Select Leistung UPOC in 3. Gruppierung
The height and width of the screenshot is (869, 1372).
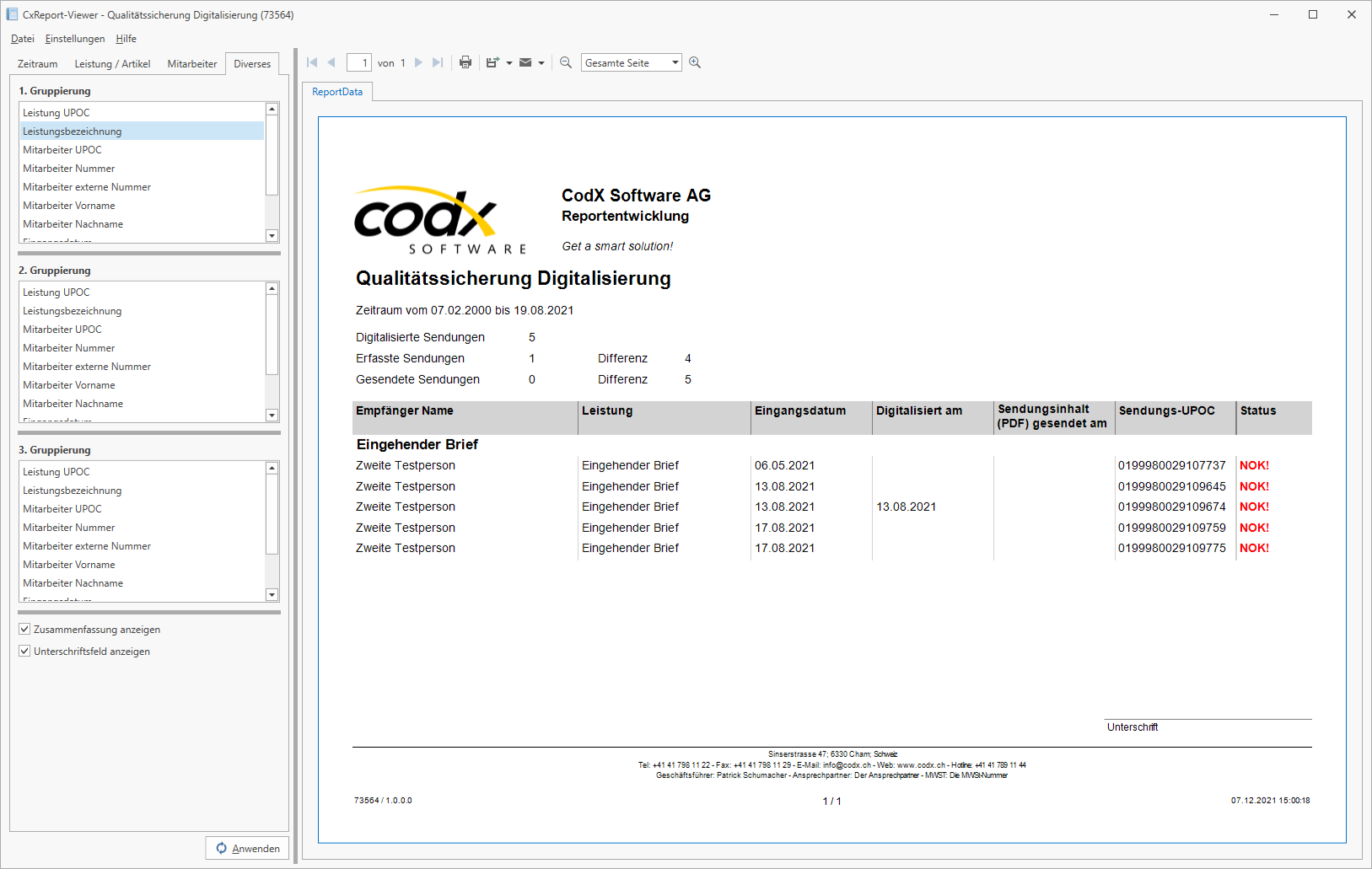[142, 472]
